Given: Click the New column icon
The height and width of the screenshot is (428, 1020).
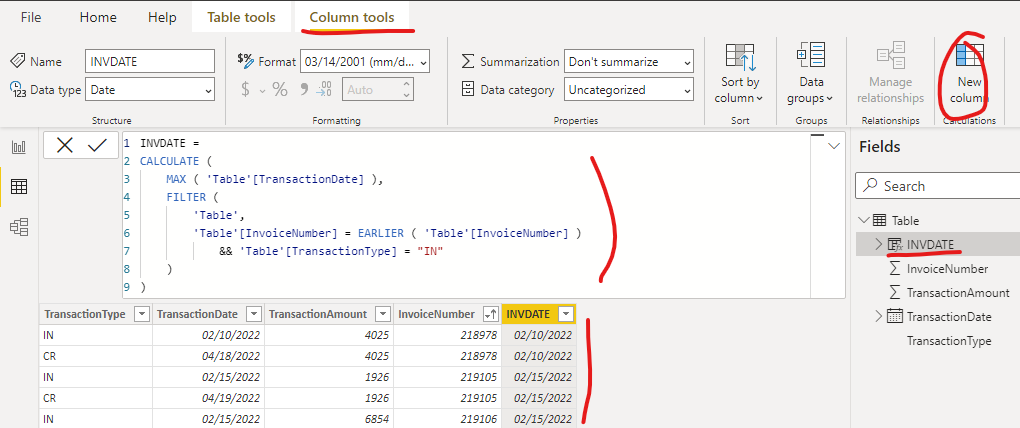Looking at the screenshot, I should click(969, 57).
